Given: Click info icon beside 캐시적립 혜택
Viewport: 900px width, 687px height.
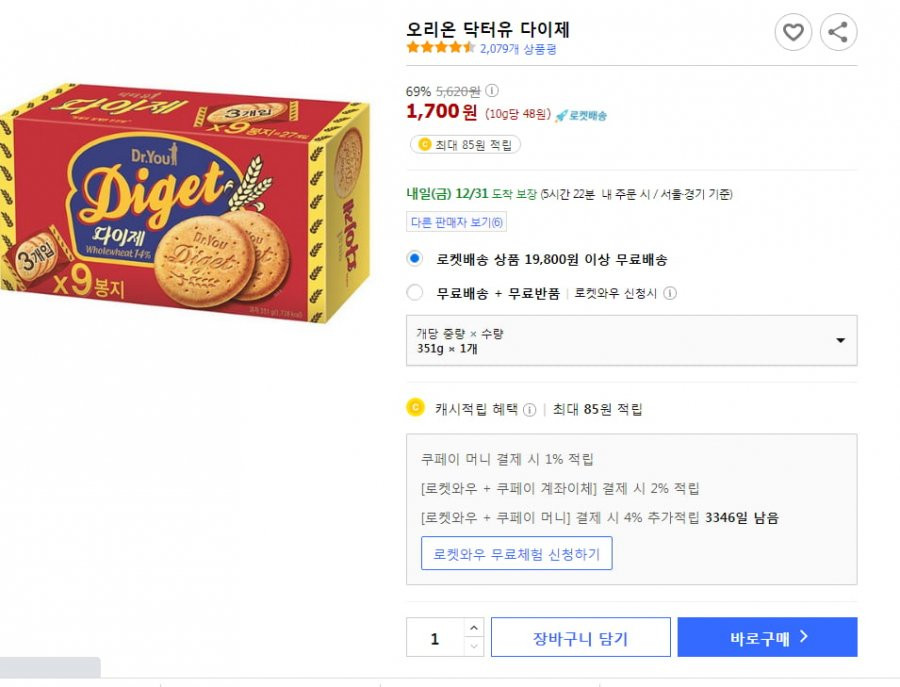Looking at the screenshot, I should pos(530,409).
